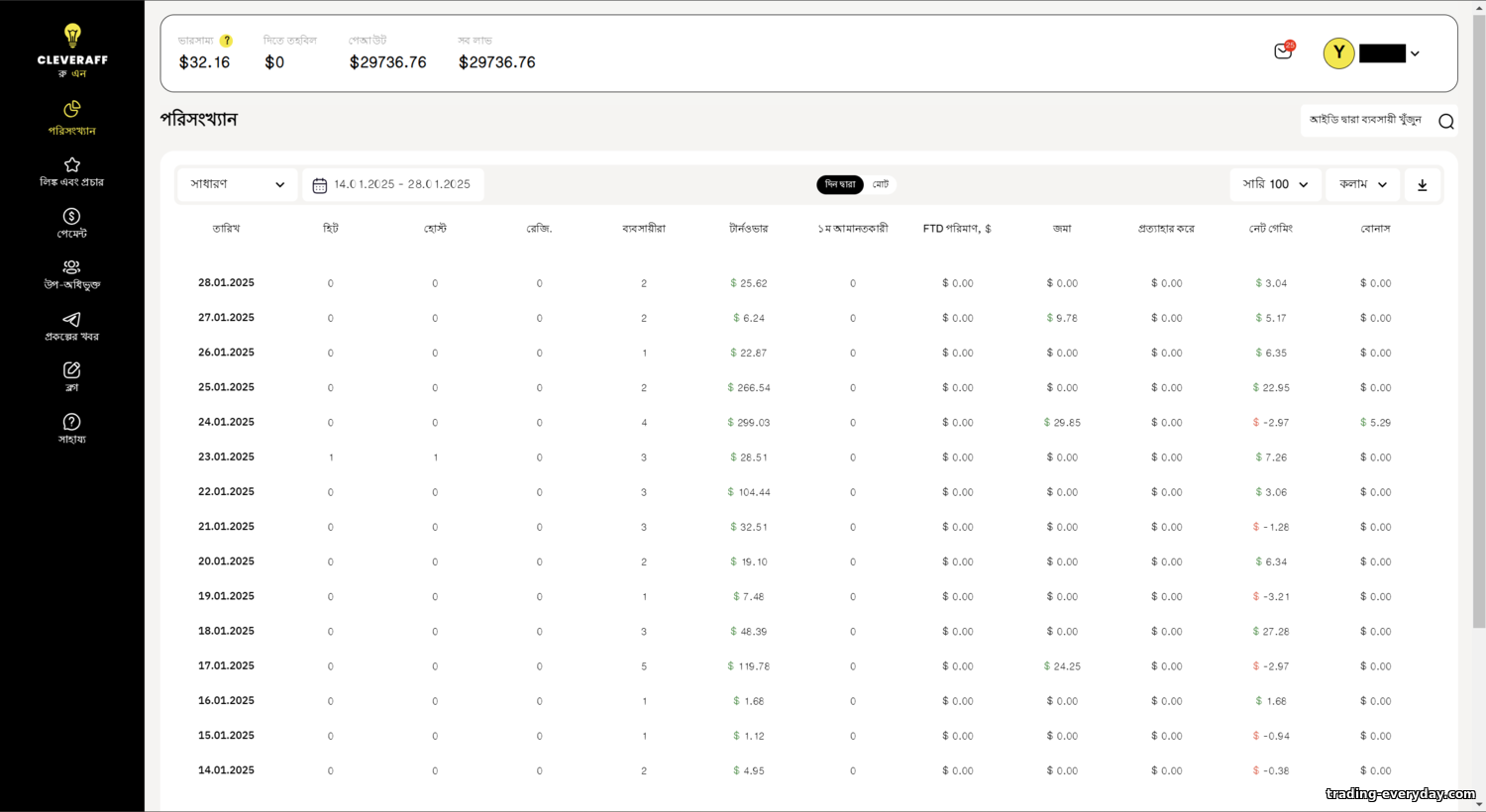Open the question-mark Help (সাহায্য) section
Screen dimensions: 1486x812
pyautogui.click(x=72, y=428)
